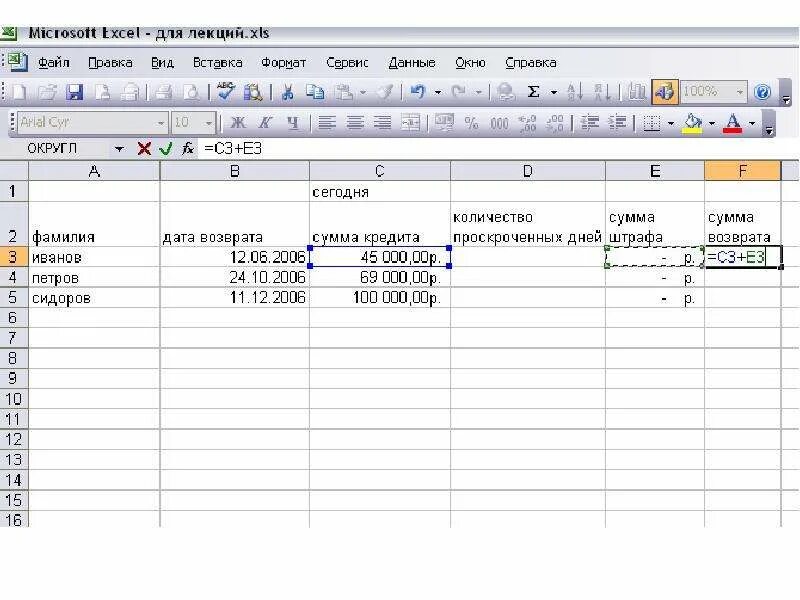Apply the Currency number format

pos(443,122)
